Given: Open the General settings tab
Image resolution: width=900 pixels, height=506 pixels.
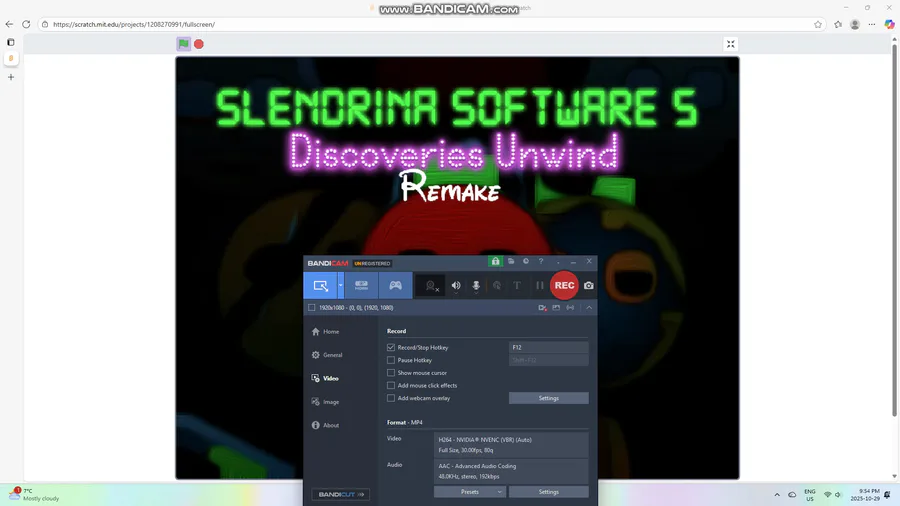Looking at the screenshot, I should 327,355.
